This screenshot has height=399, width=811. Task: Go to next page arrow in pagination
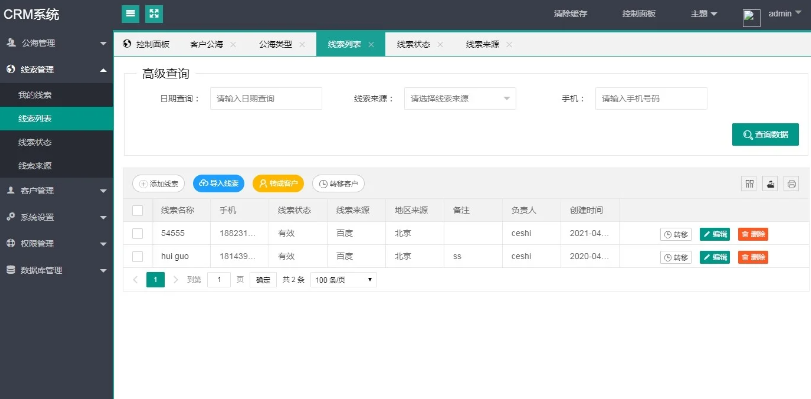pyautogui.click(x=176, y=280)
